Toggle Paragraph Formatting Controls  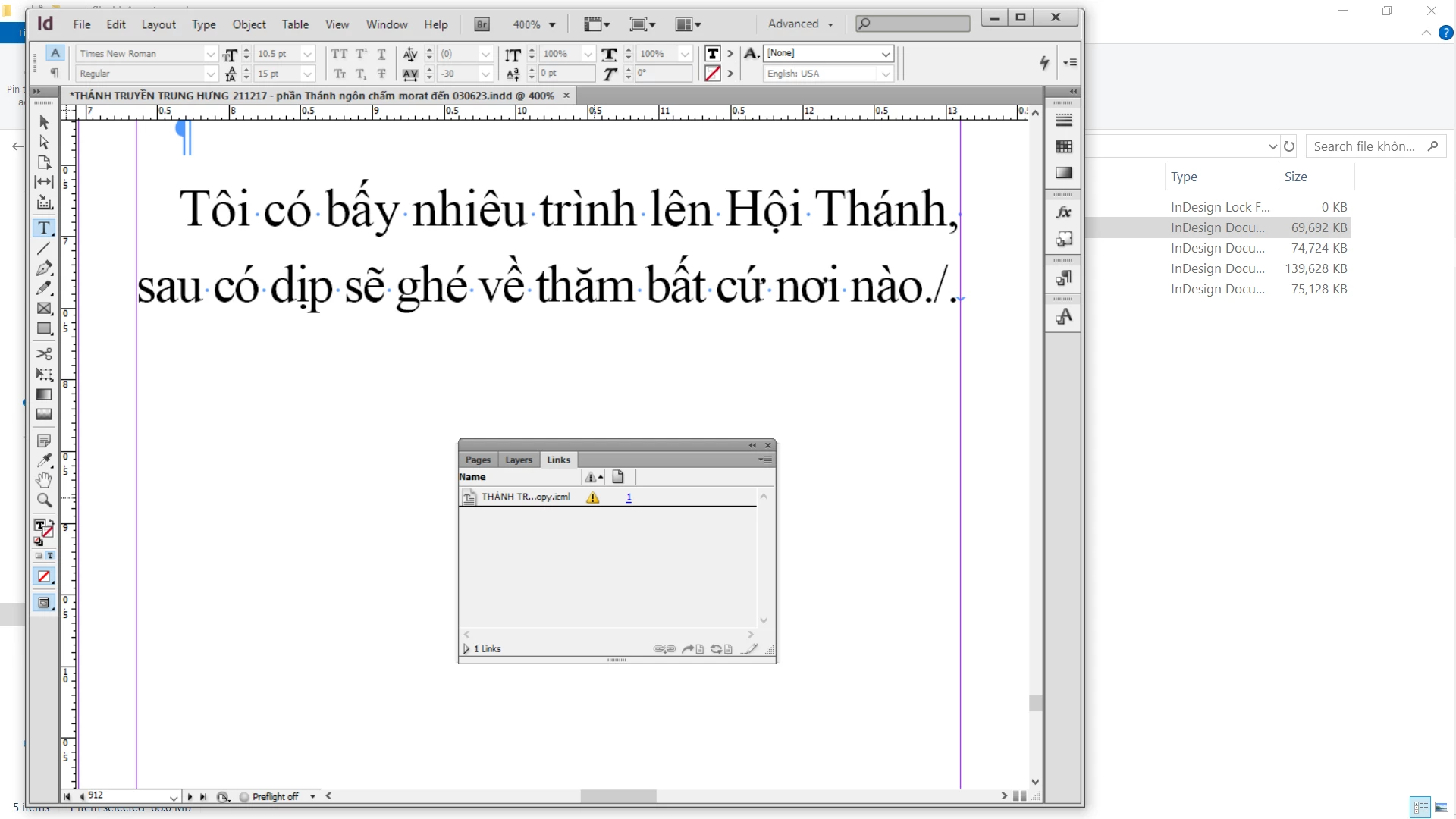coord(55,74)
